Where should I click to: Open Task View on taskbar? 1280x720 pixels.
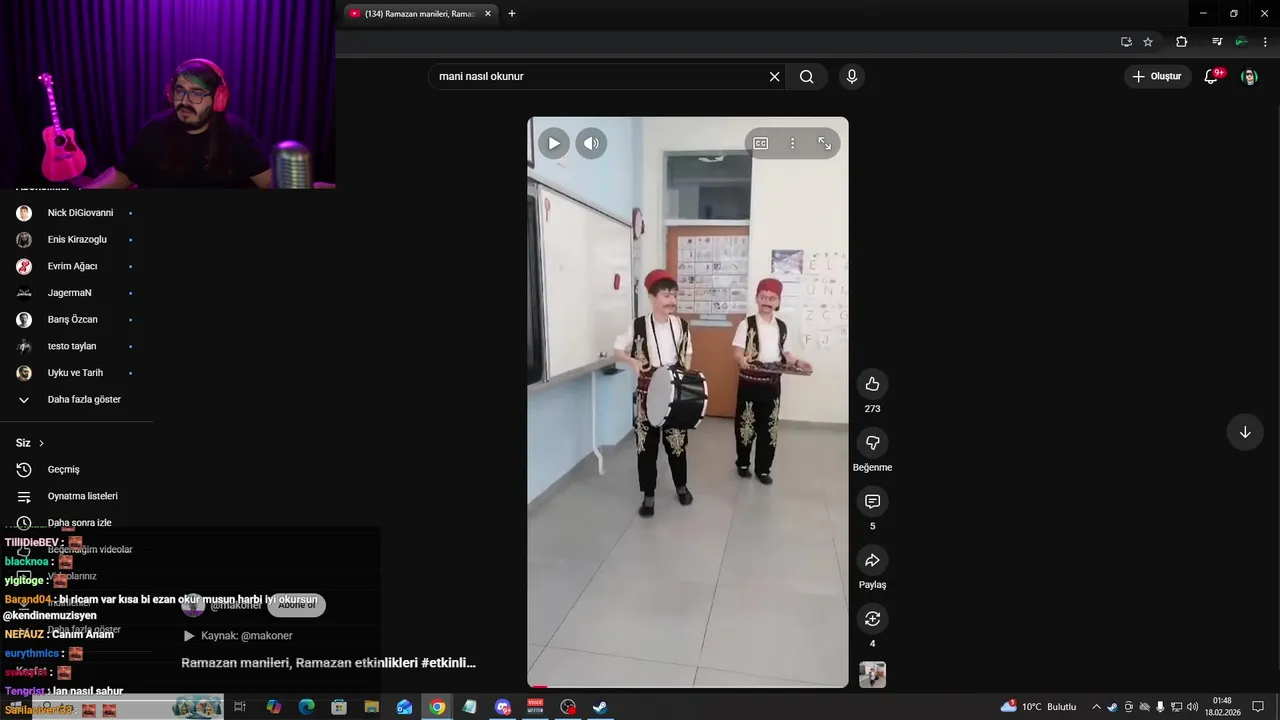coord(240,707)
